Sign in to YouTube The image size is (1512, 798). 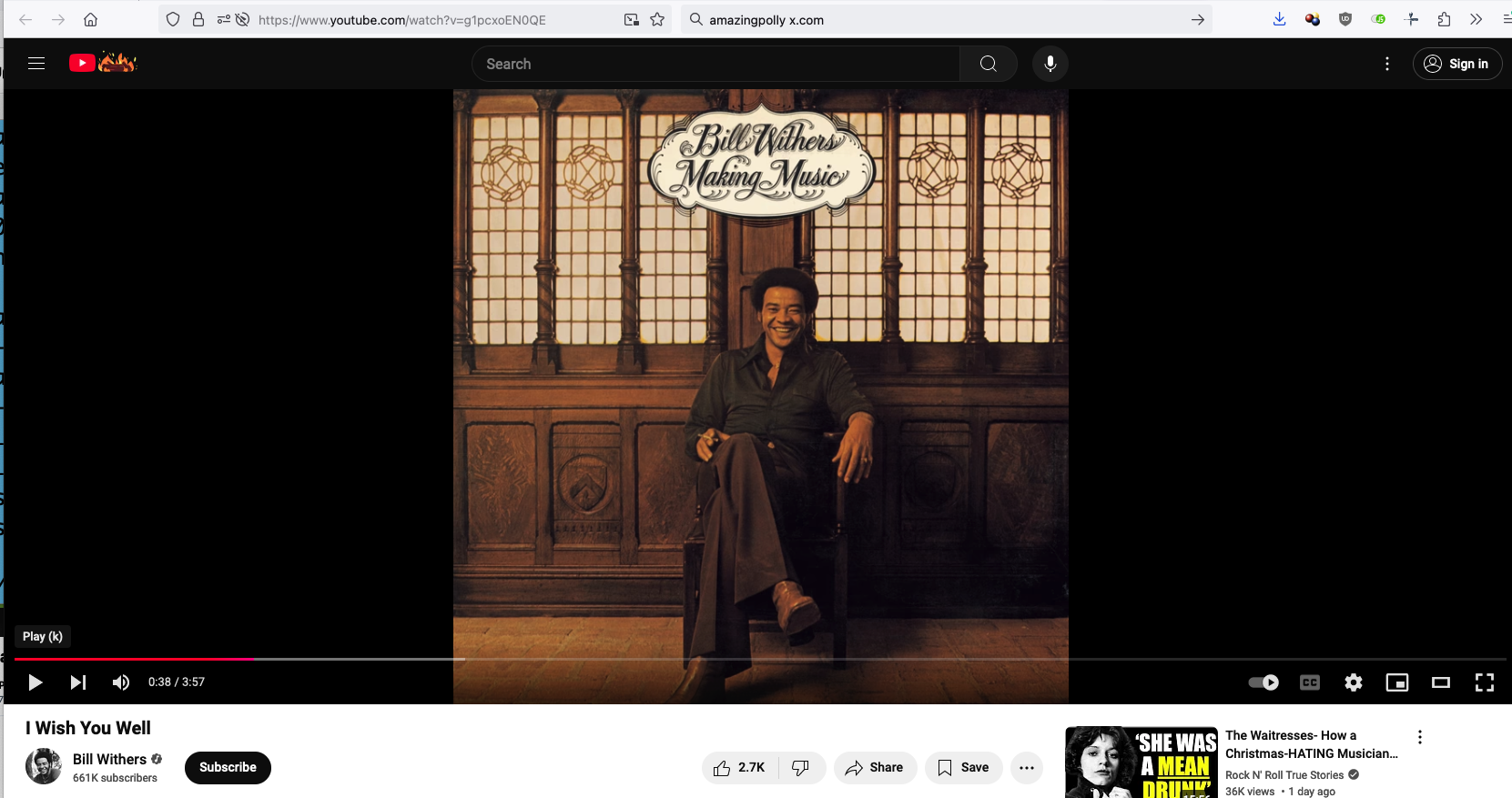click(1457, 64)
